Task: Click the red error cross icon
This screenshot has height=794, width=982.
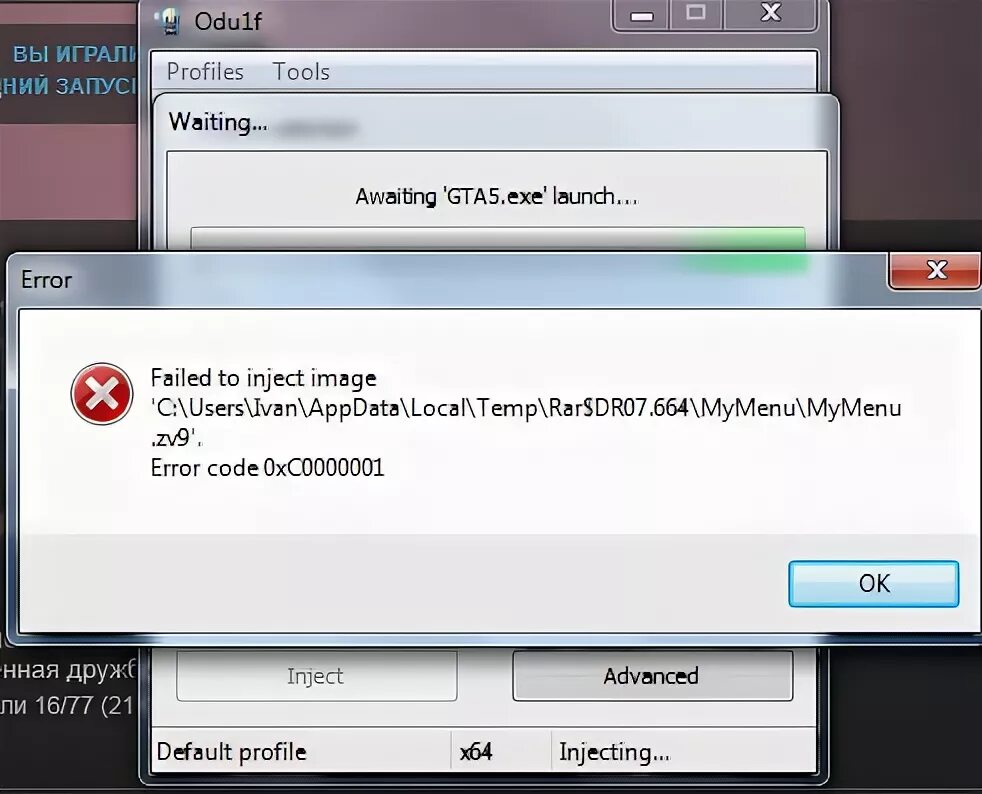Action: pos(101,394)
